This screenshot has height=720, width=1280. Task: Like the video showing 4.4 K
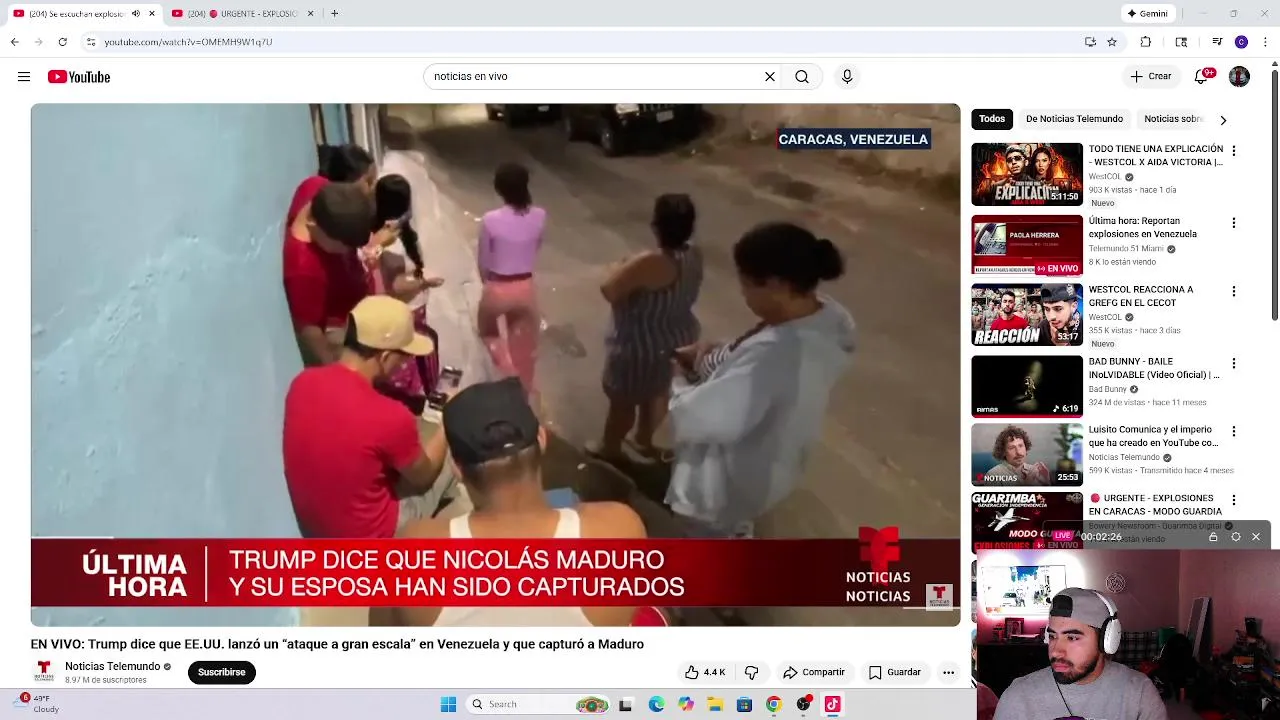705,672
